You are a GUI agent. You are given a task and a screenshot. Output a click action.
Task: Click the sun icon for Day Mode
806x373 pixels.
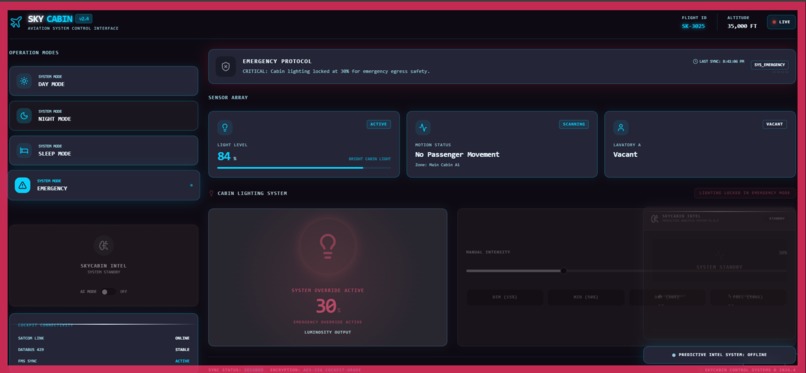[x=24, y=81]
